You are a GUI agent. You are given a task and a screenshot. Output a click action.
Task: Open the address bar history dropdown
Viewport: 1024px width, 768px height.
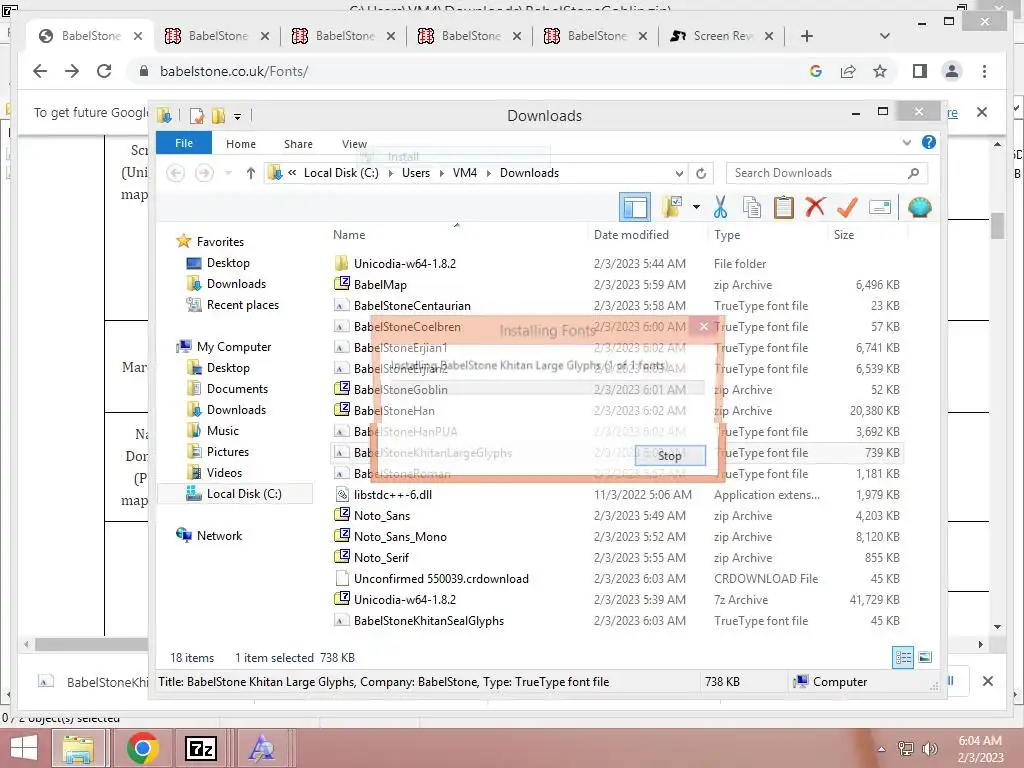[x=679, y=173]
